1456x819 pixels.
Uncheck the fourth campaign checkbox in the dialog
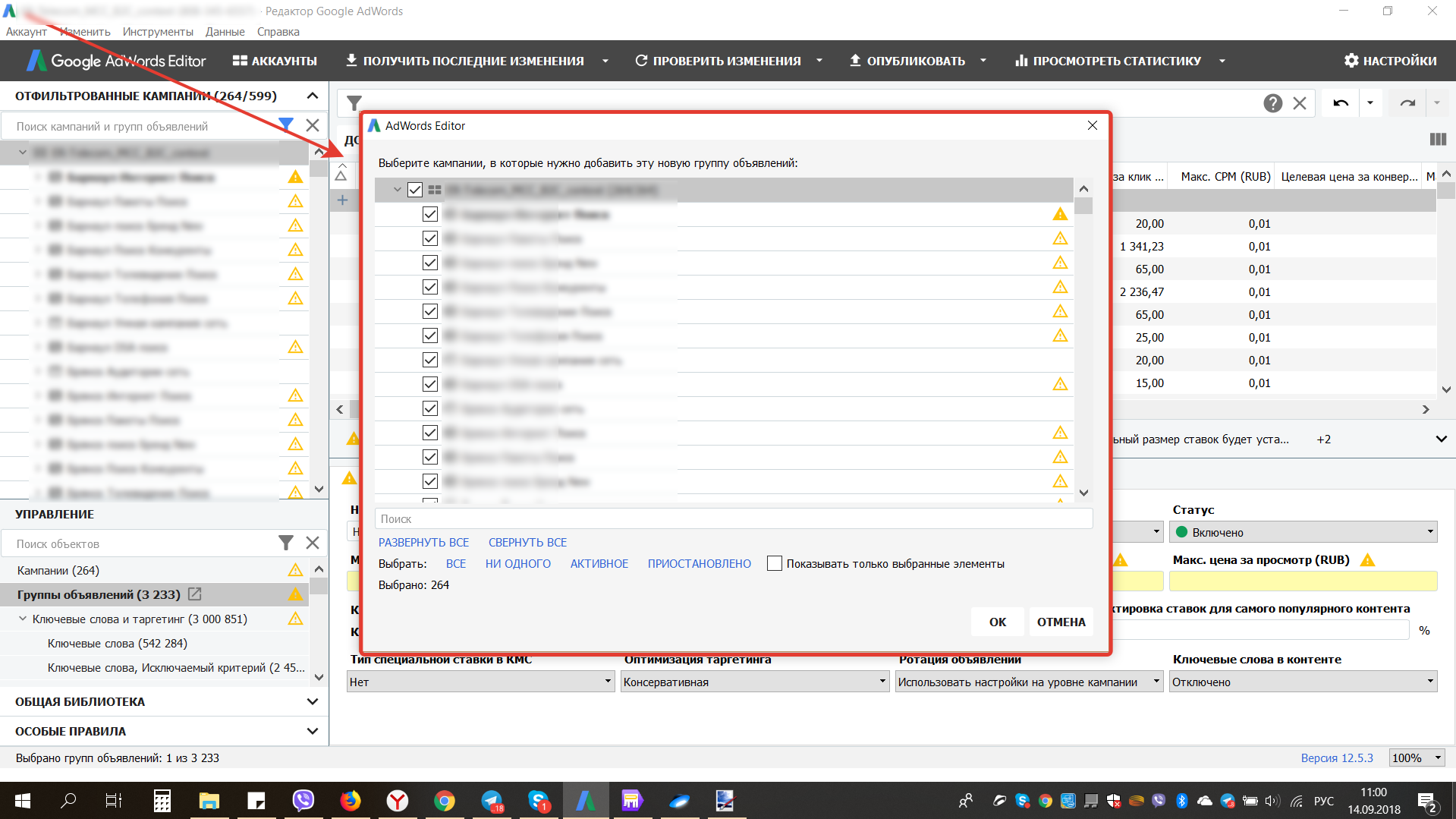point(430,287)
